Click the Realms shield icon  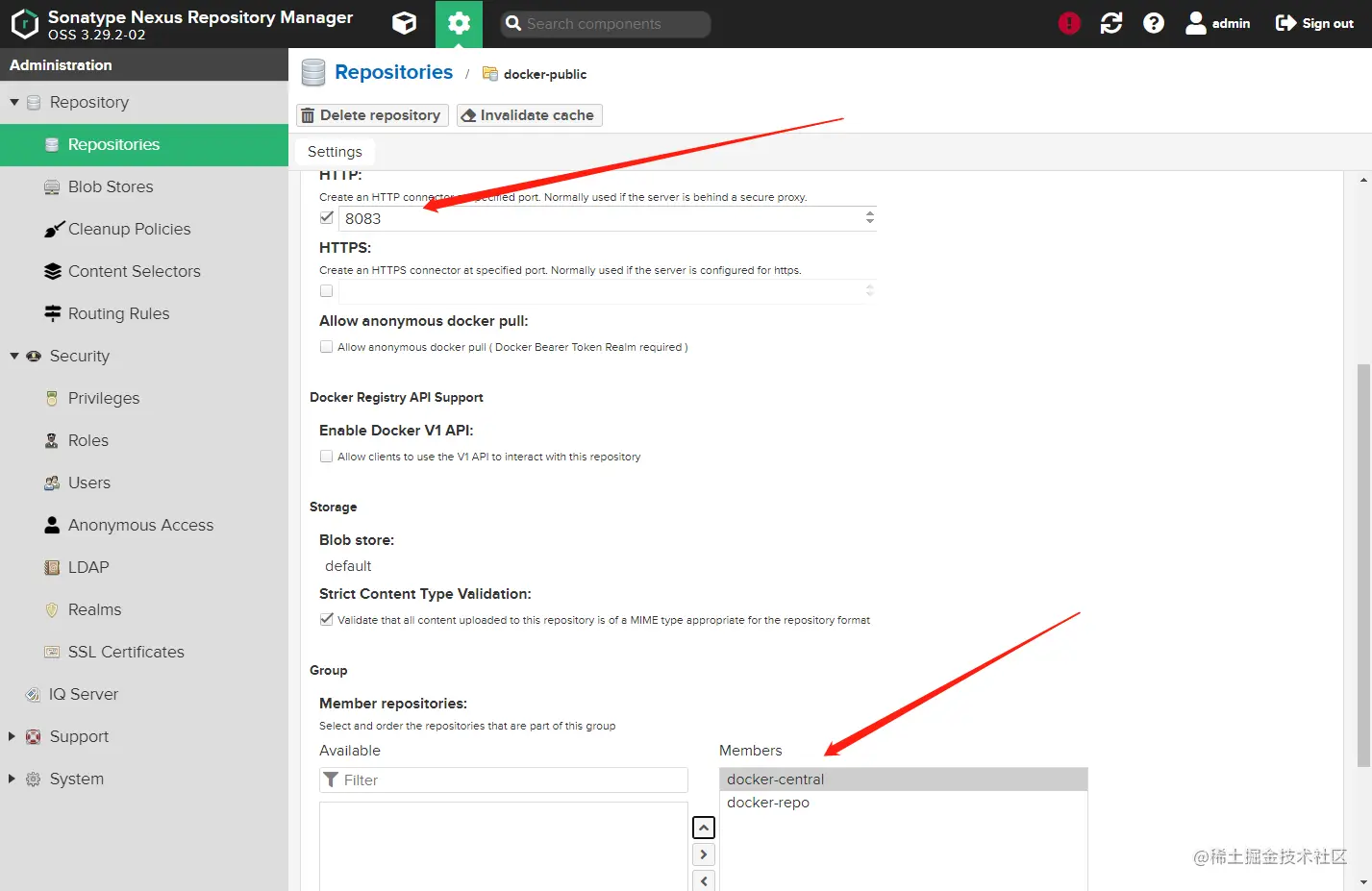[52, 609]
